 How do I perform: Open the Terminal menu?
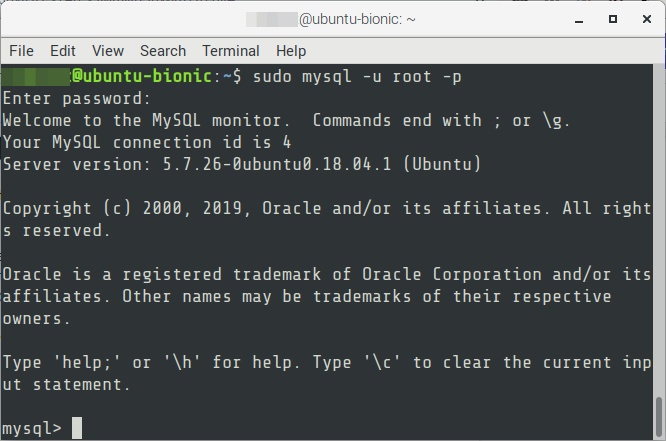231,51
